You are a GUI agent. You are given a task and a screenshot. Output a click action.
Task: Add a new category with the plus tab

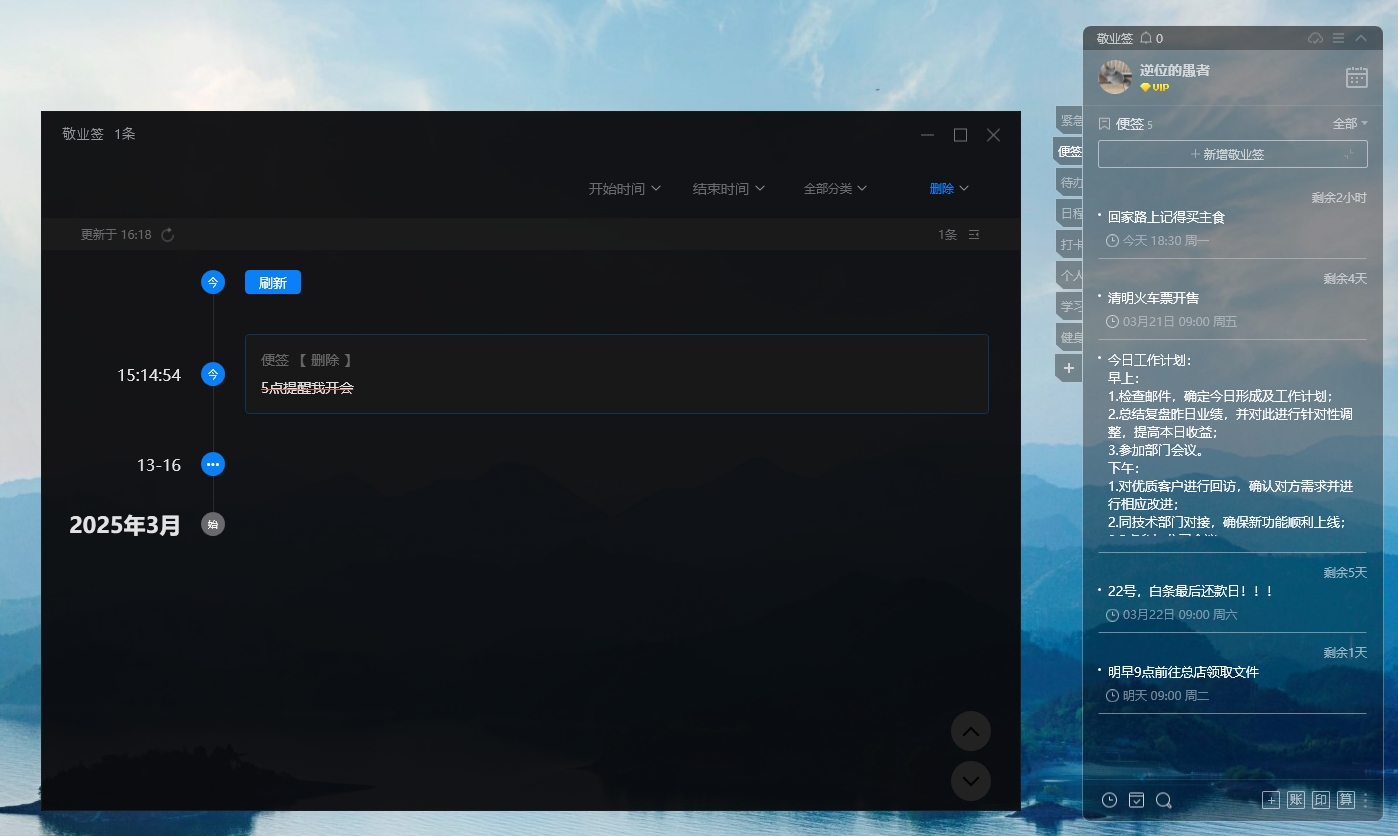pos(1069,368)
